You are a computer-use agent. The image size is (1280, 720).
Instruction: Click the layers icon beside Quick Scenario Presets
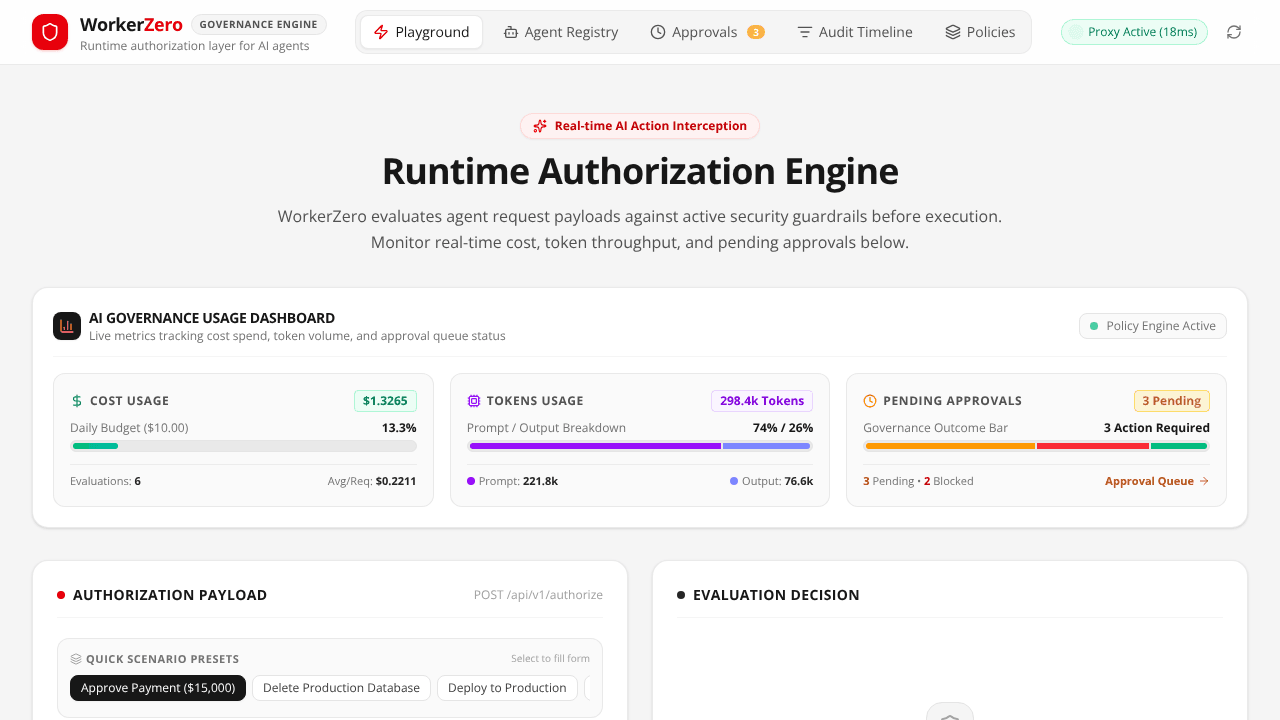76,659
